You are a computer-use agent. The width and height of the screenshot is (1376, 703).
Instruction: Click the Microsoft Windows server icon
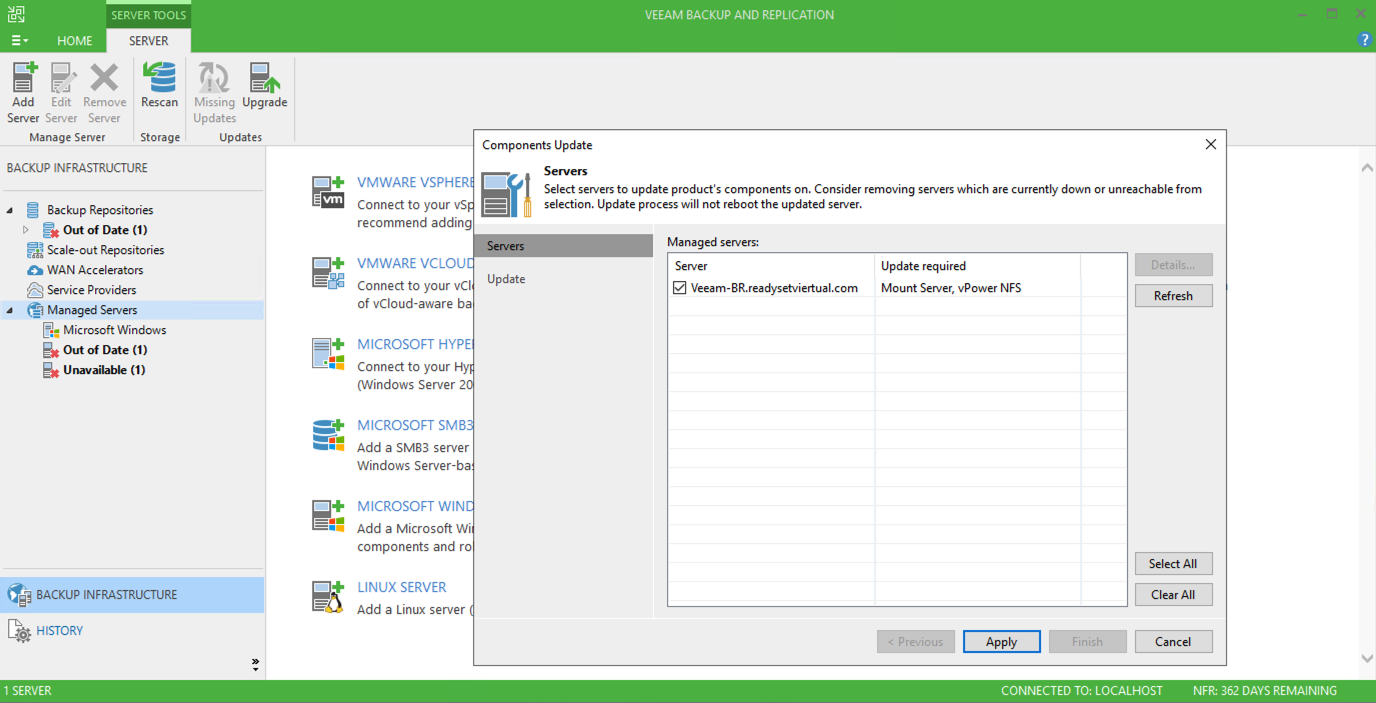pyautogui.click(x=328, y=515)
